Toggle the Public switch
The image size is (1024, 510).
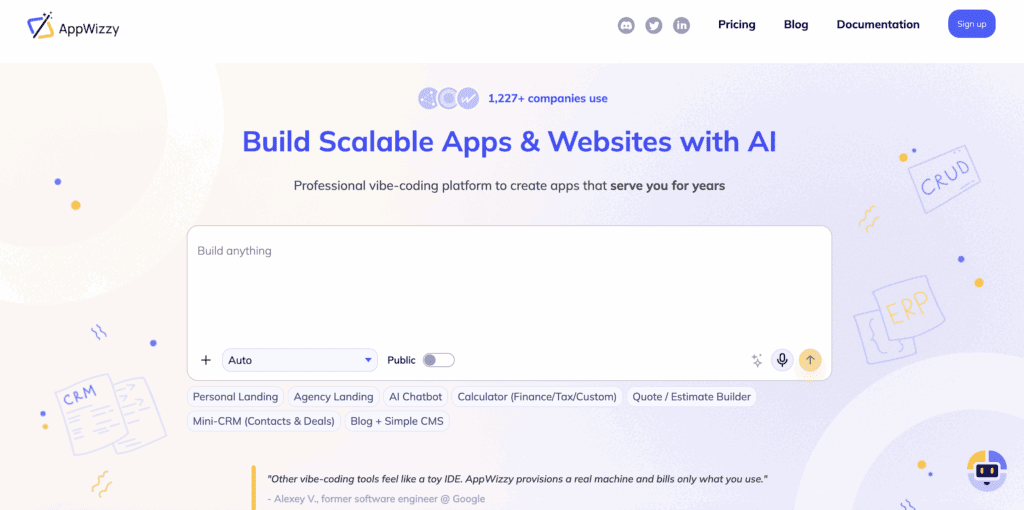pos(438,360)
